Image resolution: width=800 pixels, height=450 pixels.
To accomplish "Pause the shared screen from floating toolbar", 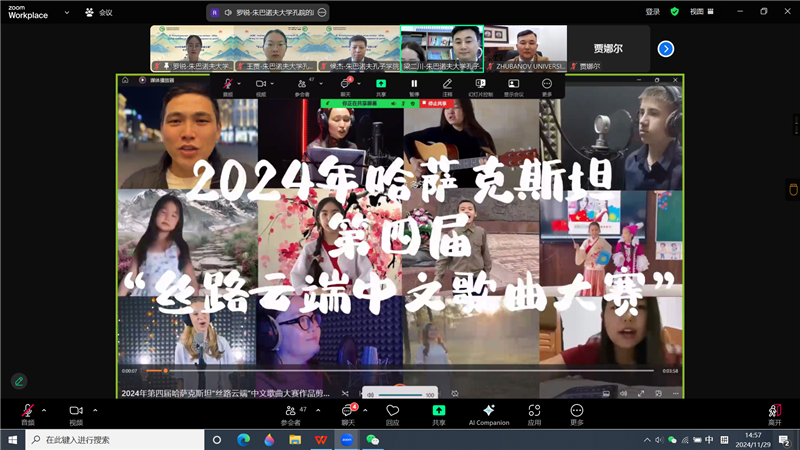I will click(414, 85).
